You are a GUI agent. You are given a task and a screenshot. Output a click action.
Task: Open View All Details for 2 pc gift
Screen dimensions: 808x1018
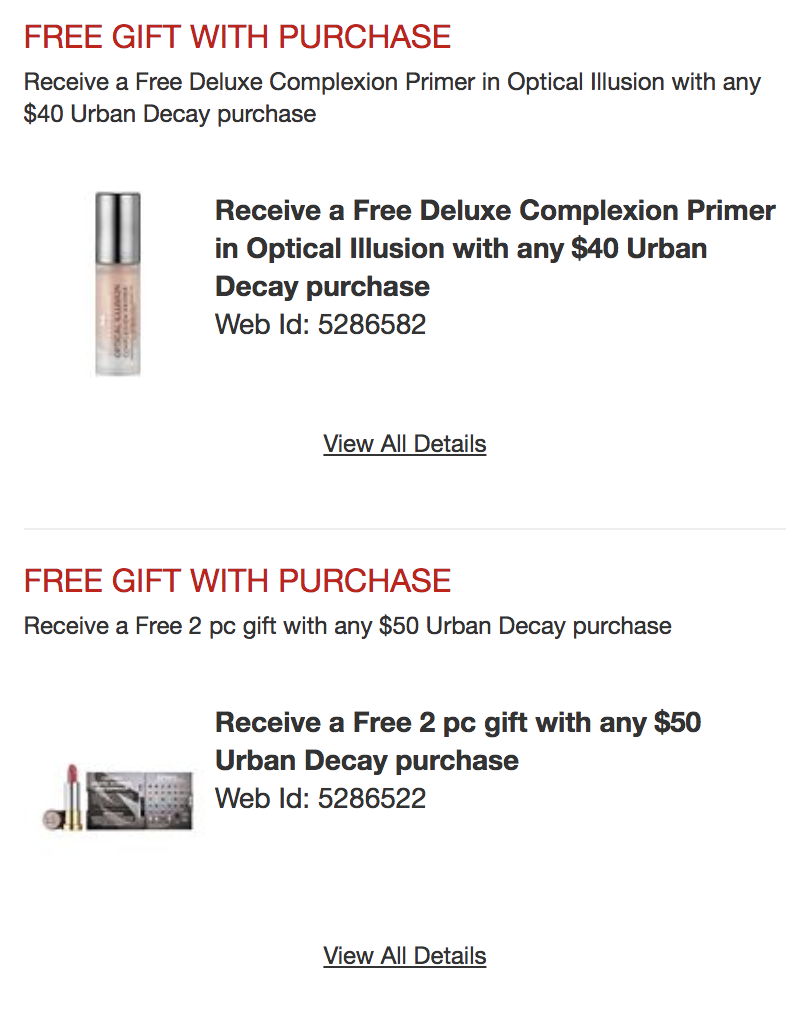[x=404, y=956]
